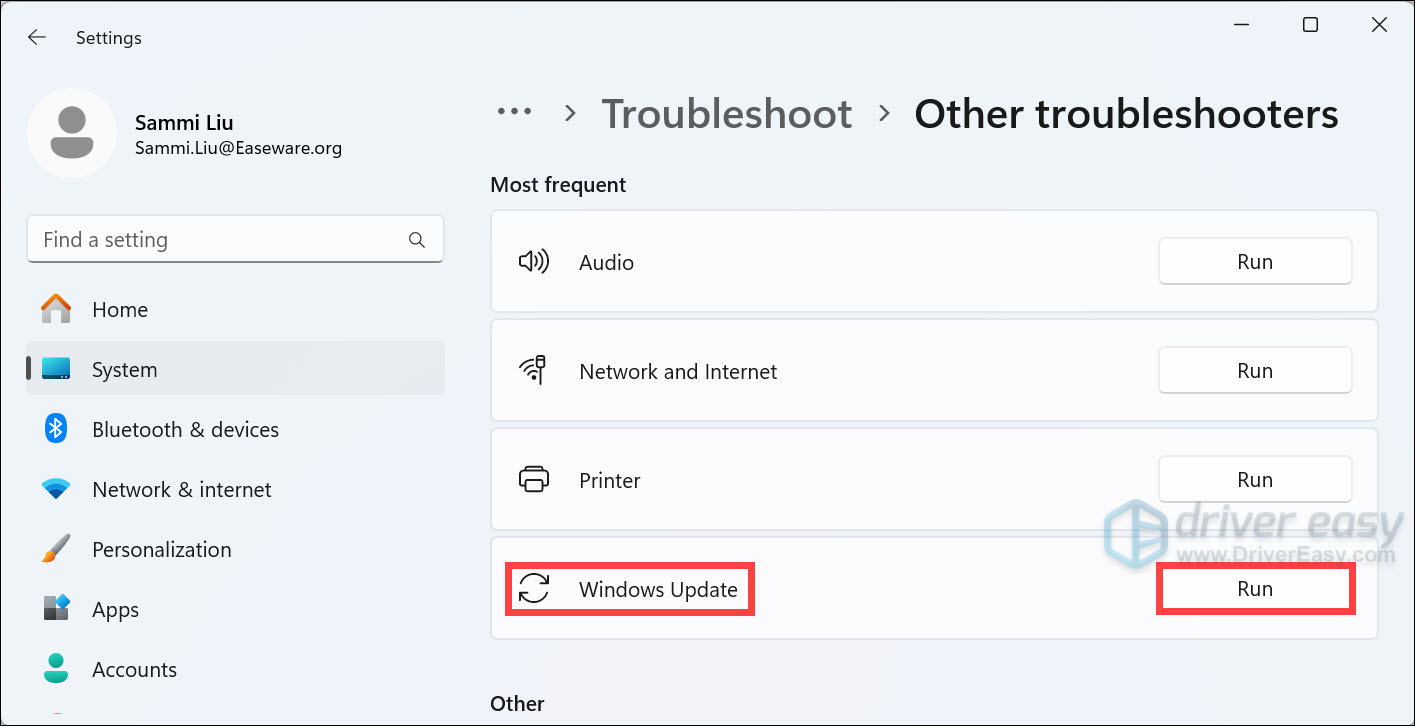Open Accounts settings category
Viewport: 1415px width, 726px height.
pos(134,670)
